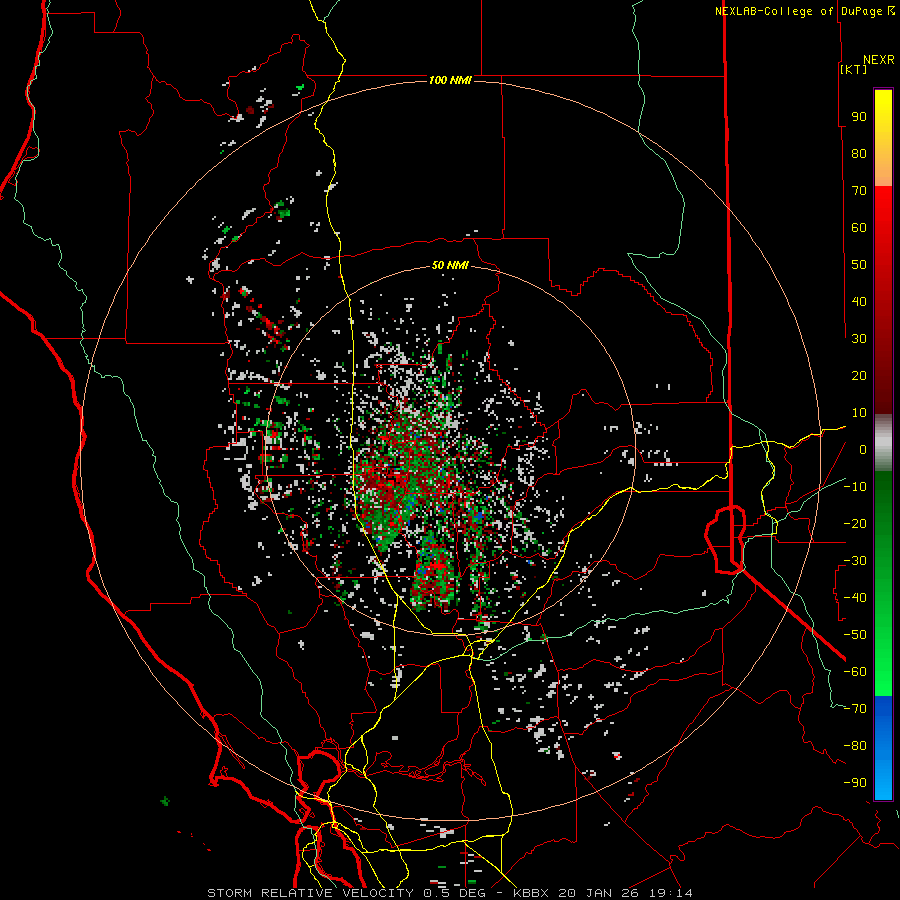Click the NEXLAB-College of DuPage label
This screenshot has height=900, width=900.
[x=799, y=11]
